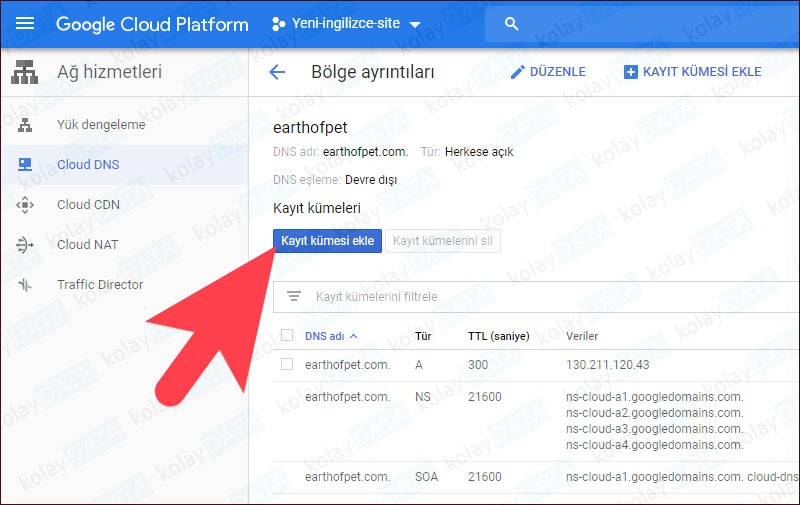Click the Ağ hizmetleri heading
800x505 pixels.
[x=109, y=72]
